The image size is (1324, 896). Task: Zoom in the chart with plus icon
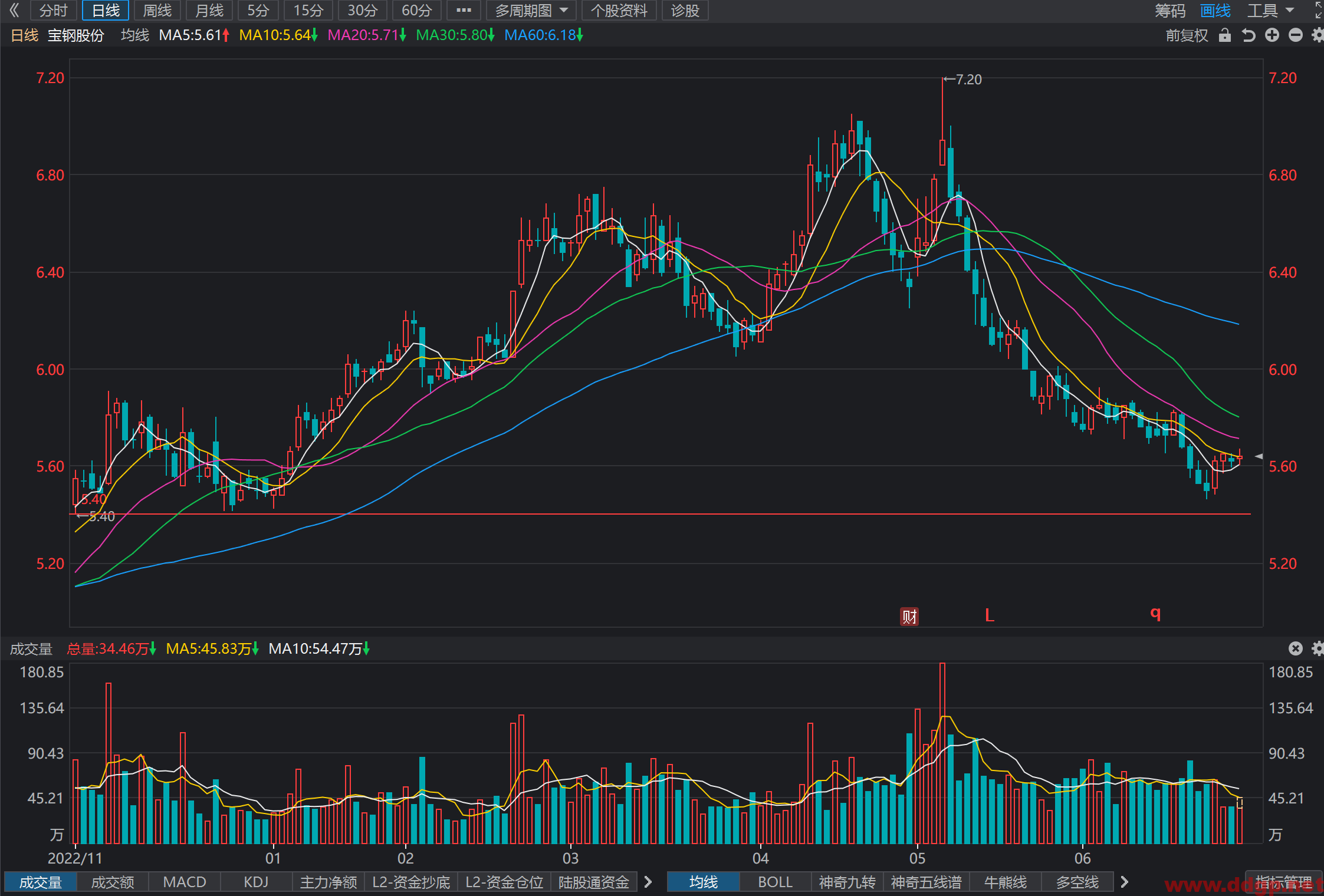click(1272, 35)
